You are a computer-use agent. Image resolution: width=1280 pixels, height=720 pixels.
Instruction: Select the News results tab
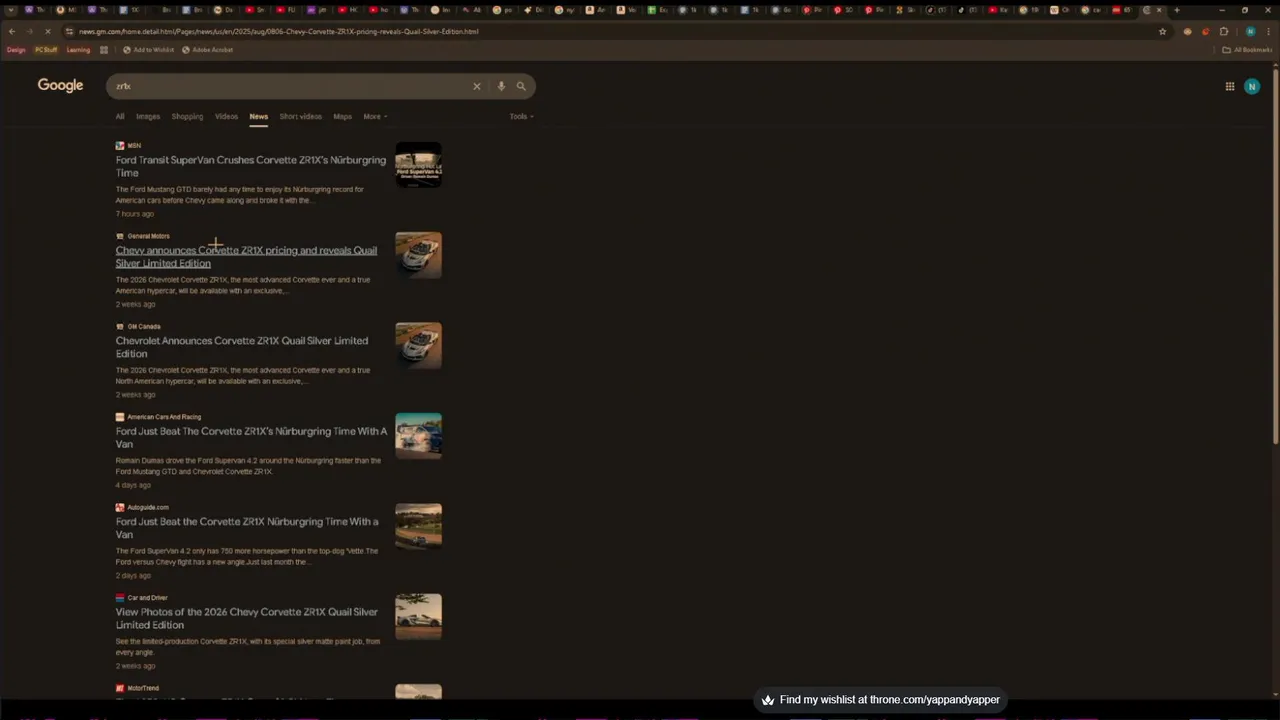click(258, 116)
